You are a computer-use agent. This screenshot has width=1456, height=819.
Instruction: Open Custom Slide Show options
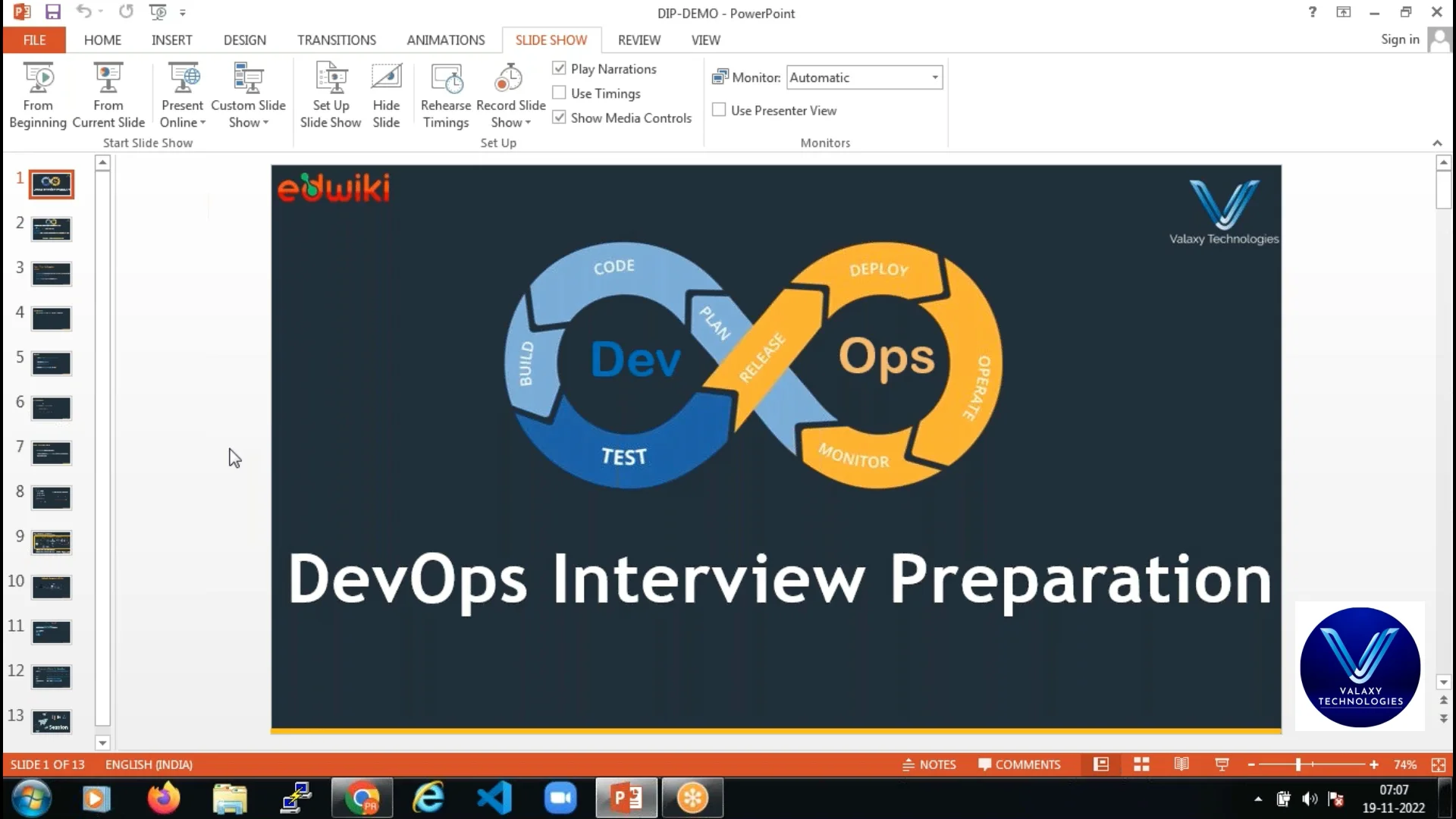click(x=248, y=96)
